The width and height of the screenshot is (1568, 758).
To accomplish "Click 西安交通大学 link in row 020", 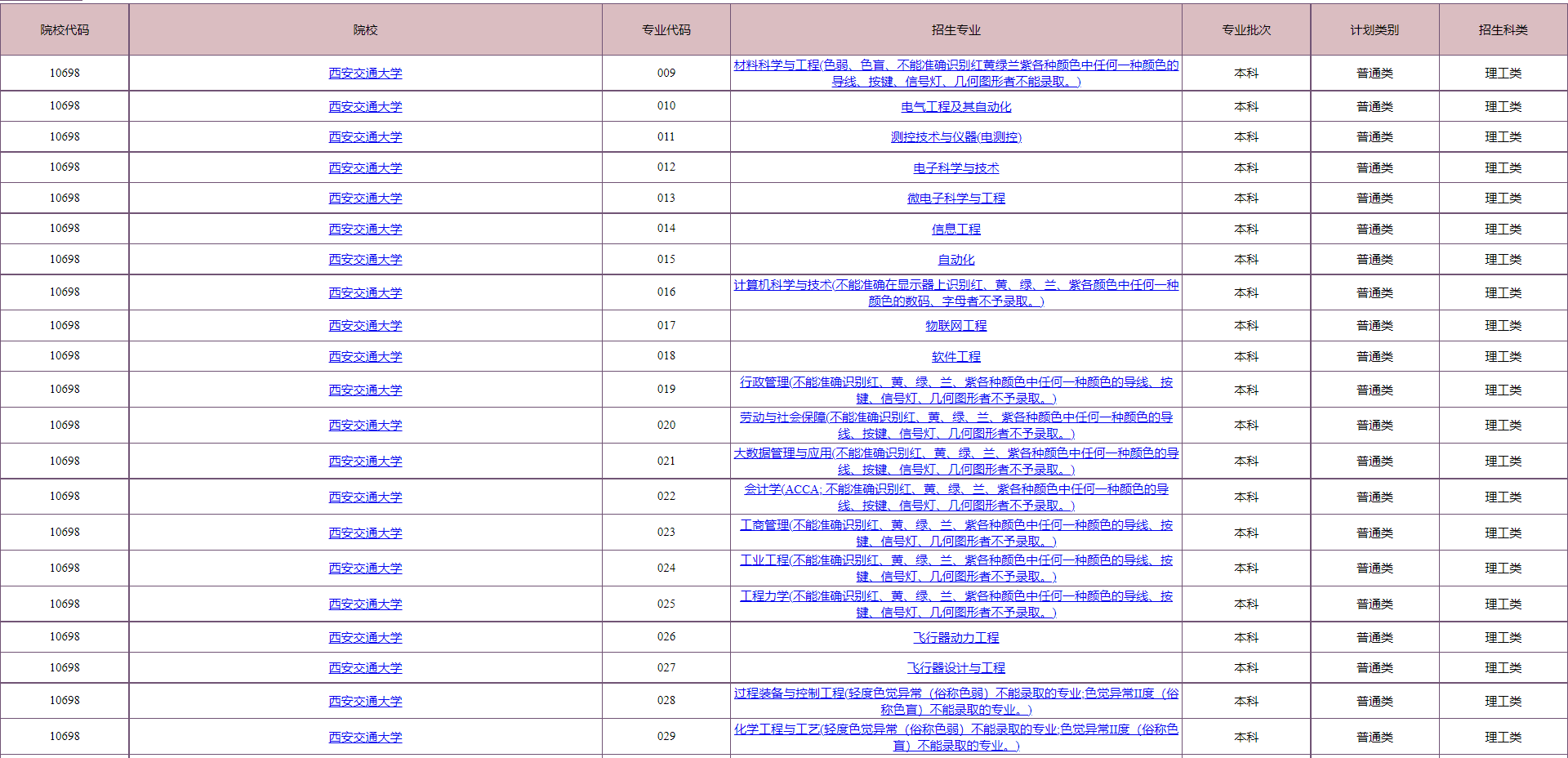I will pos(365,426).
